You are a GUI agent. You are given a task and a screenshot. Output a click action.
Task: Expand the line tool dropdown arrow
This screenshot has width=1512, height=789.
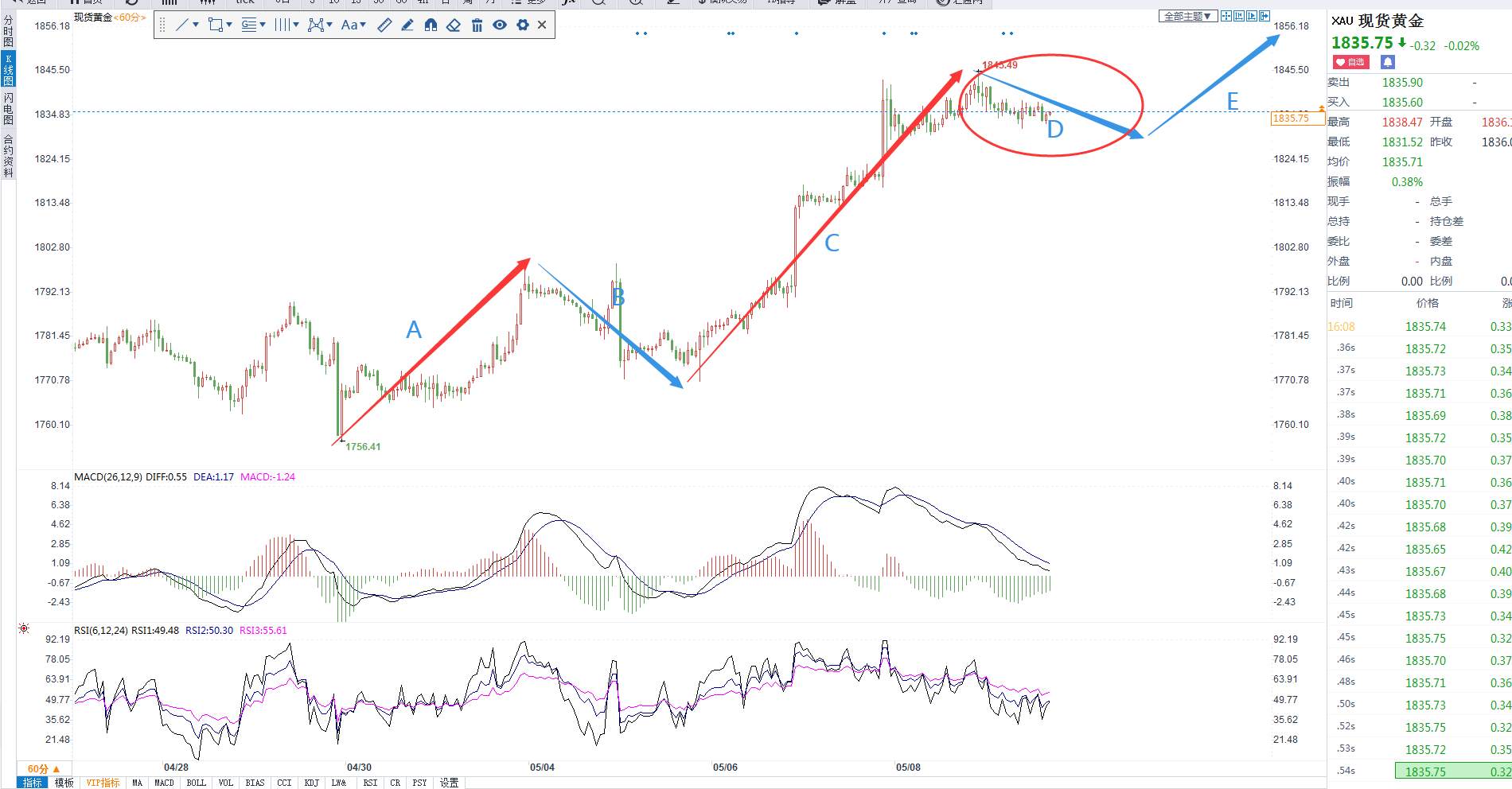point(196,25)
